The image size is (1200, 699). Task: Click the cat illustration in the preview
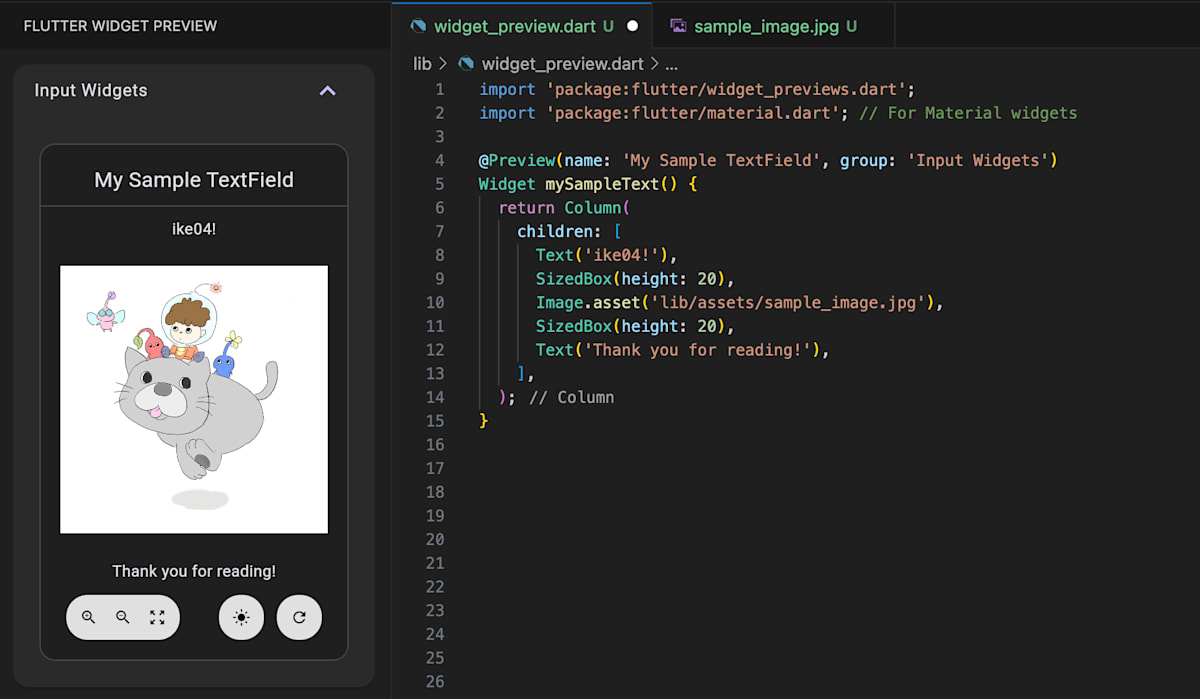194,399
